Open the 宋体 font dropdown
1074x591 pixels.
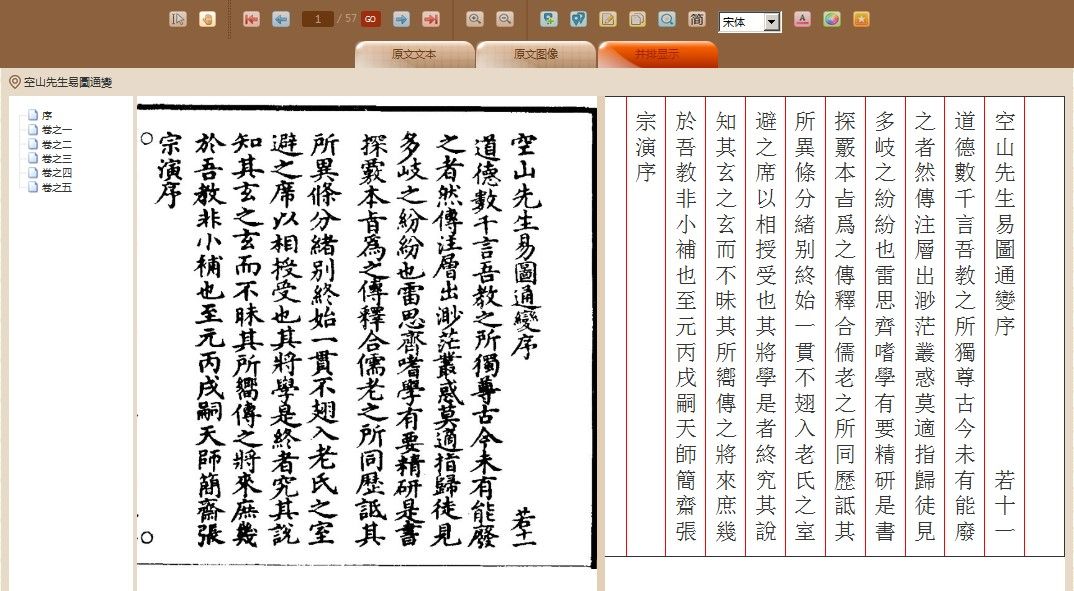tap(771, 22)
